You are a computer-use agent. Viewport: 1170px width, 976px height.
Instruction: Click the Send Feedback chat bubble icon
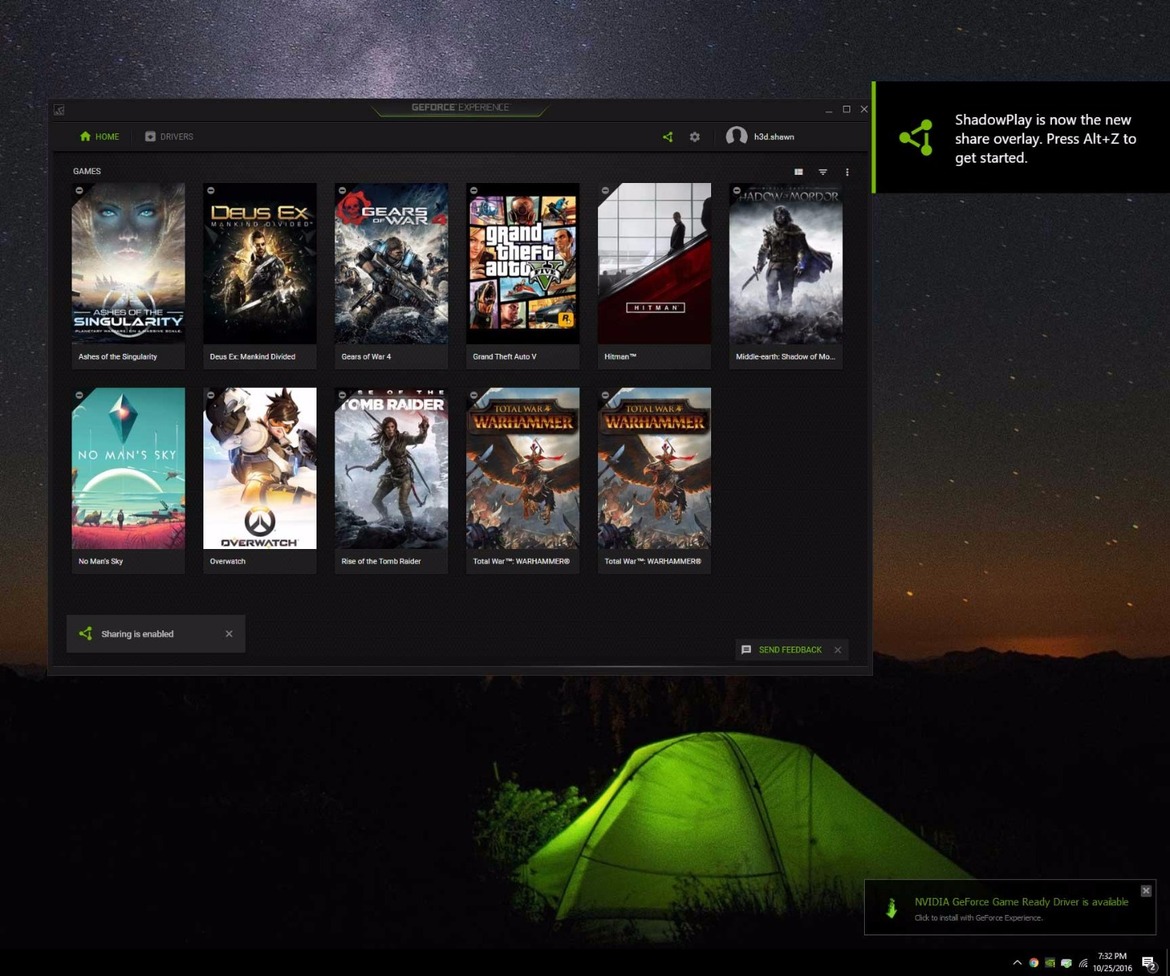[x=746, y=650]
